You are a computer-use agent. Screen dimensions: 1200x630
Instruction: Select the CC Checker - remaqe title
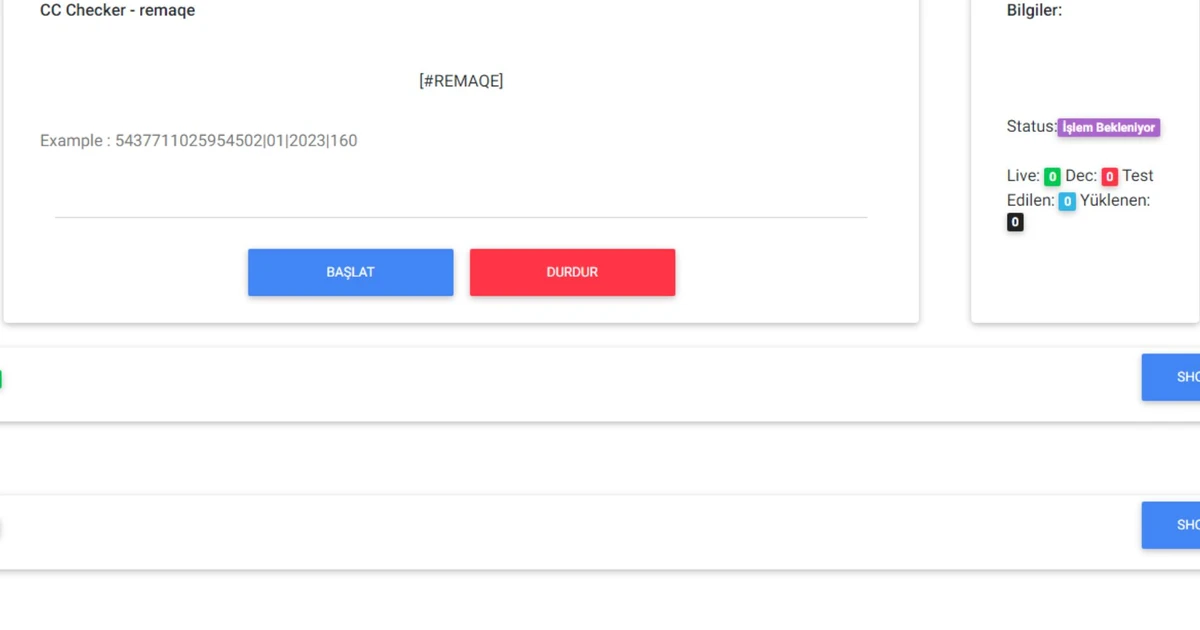[x=117, y=11]
